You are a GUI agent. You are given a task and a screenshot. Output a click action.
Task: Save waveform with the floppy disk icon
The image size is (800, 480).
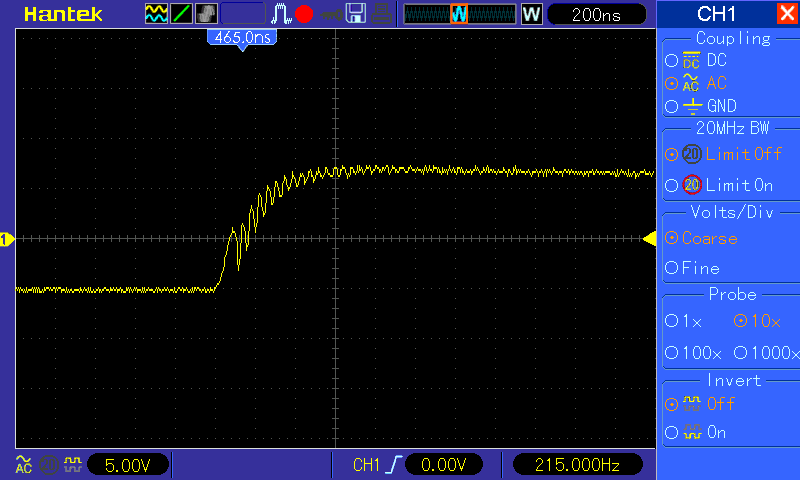pos(356,14)
